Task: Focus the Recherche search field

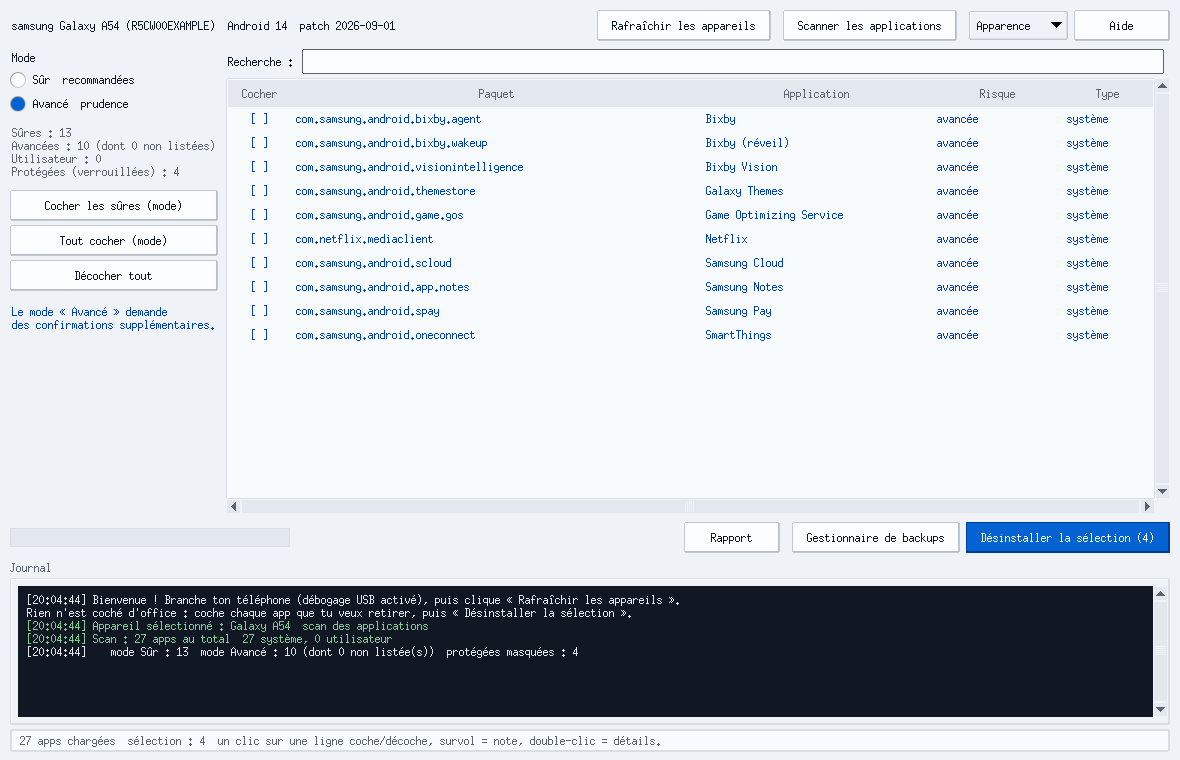Action: click(x=732, y=62)
